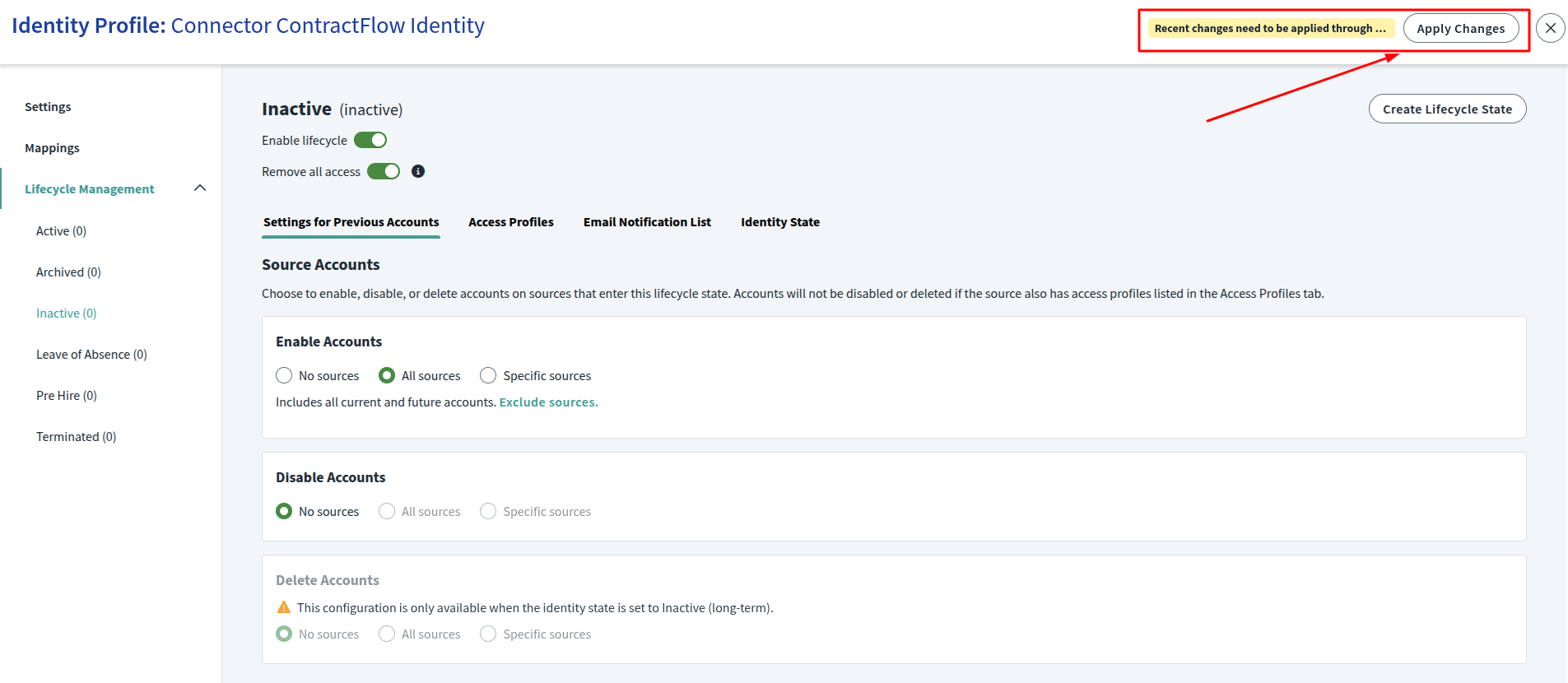Screen dimensions: 1568x683
Task: Close the Identity Profile panel
Action: click(1550, 28)
